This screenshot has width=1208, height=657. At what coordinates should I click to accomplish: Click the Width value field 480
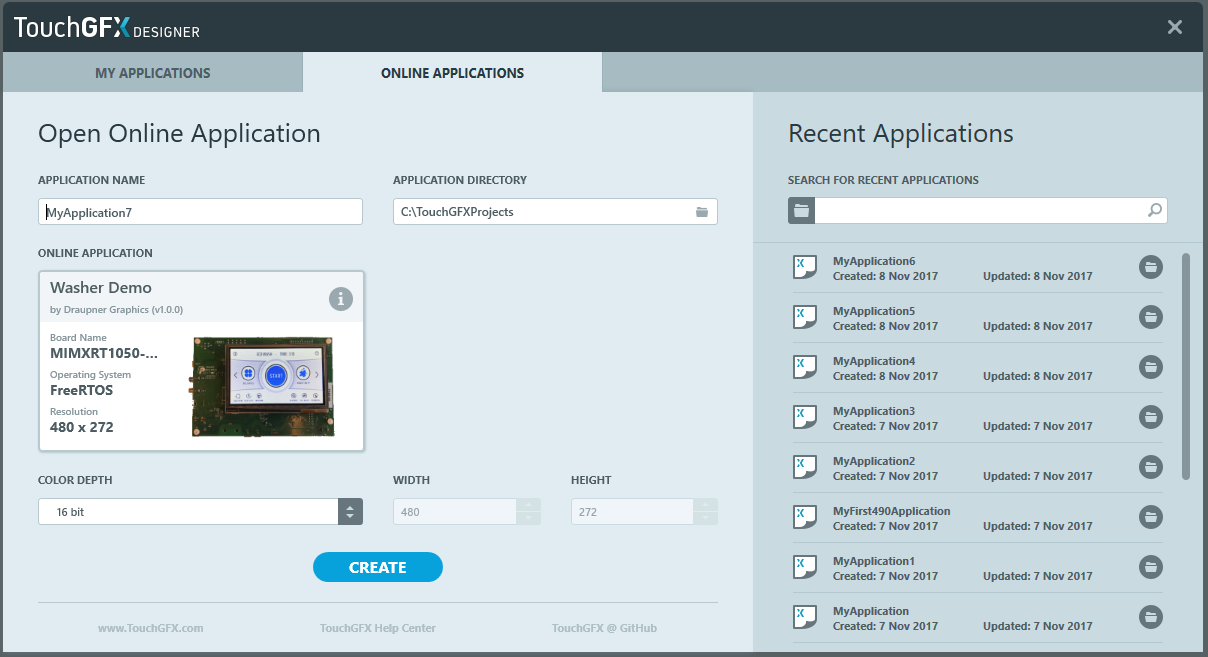pos(455,511)
